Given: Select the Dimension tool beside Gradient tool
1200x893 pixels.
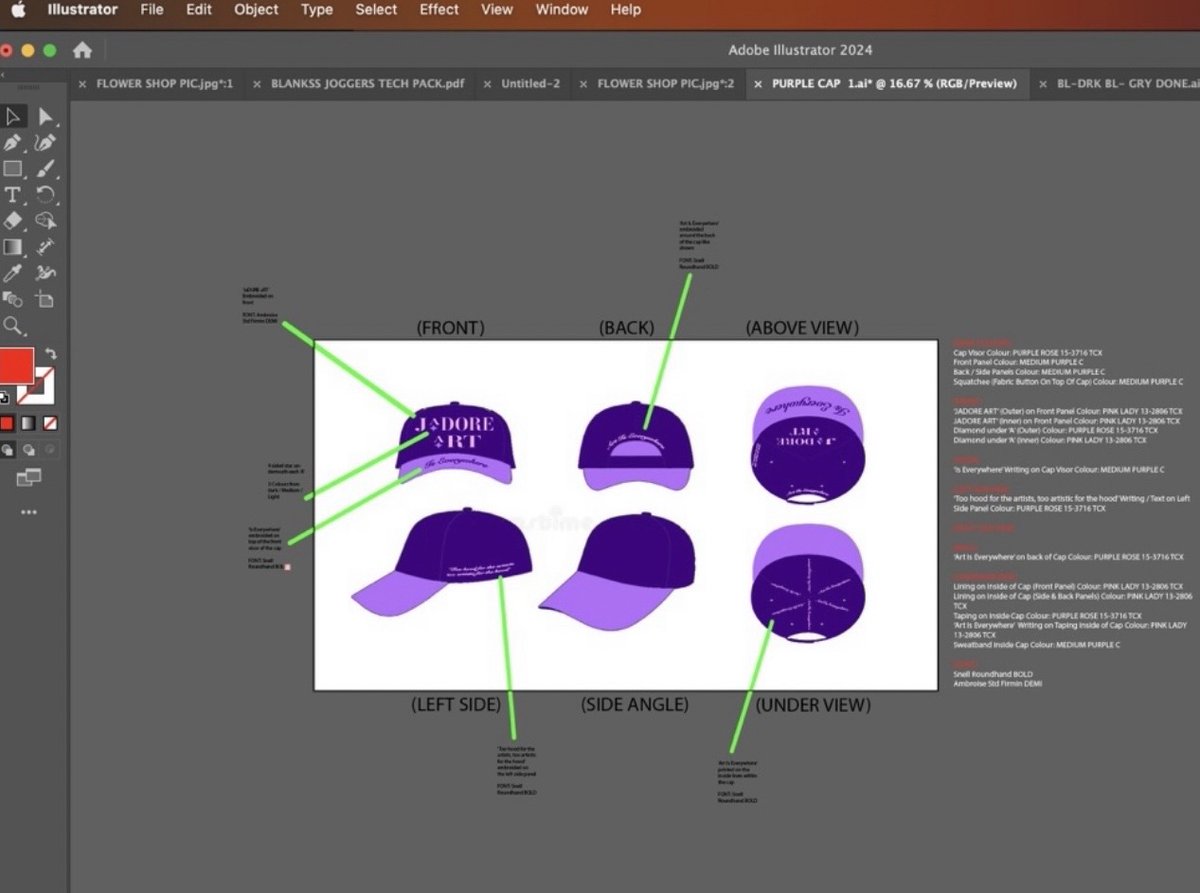Looking at the screenshot, I should pos(45,247).
